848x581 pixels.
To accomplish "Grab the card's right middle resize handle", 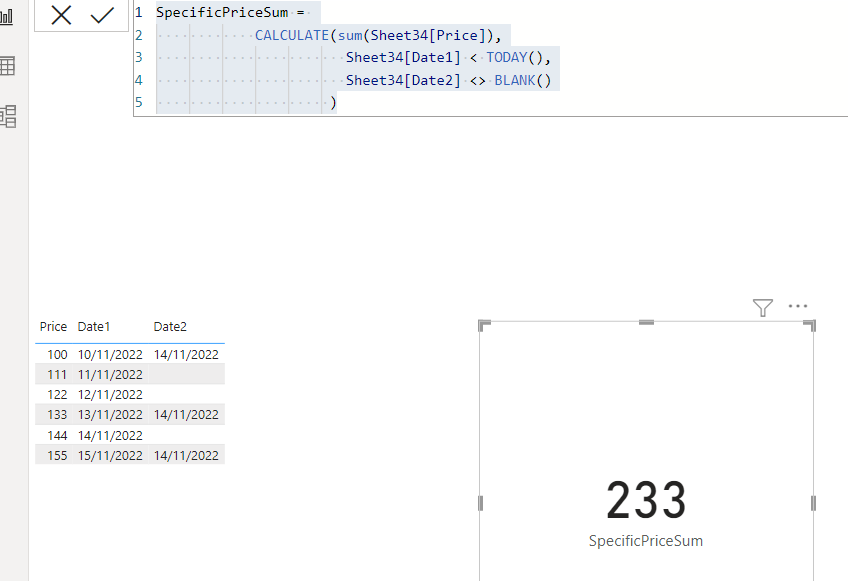I will [x=813, y=503].
